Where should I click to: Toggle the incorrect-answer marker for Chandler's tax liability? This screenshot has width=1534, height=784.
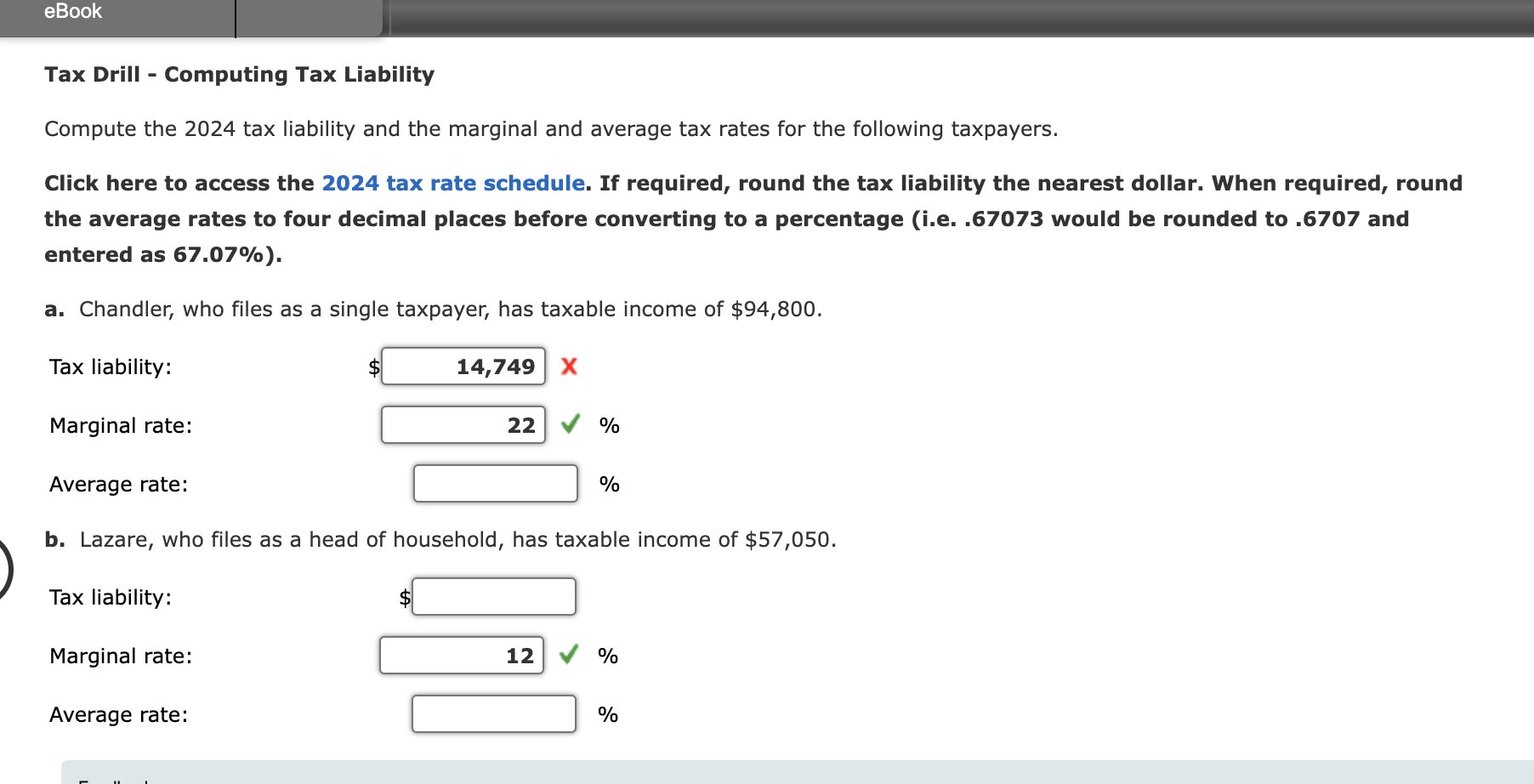[568, 366]
